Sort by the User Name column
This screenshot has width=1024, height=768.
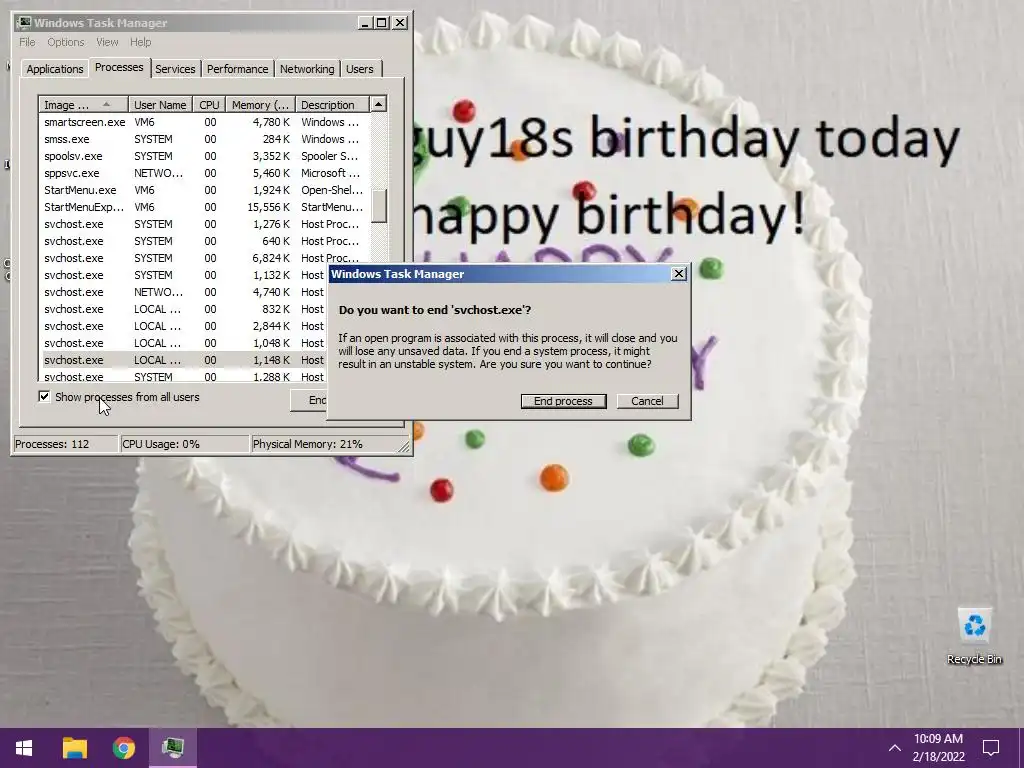tap(160, 104)
